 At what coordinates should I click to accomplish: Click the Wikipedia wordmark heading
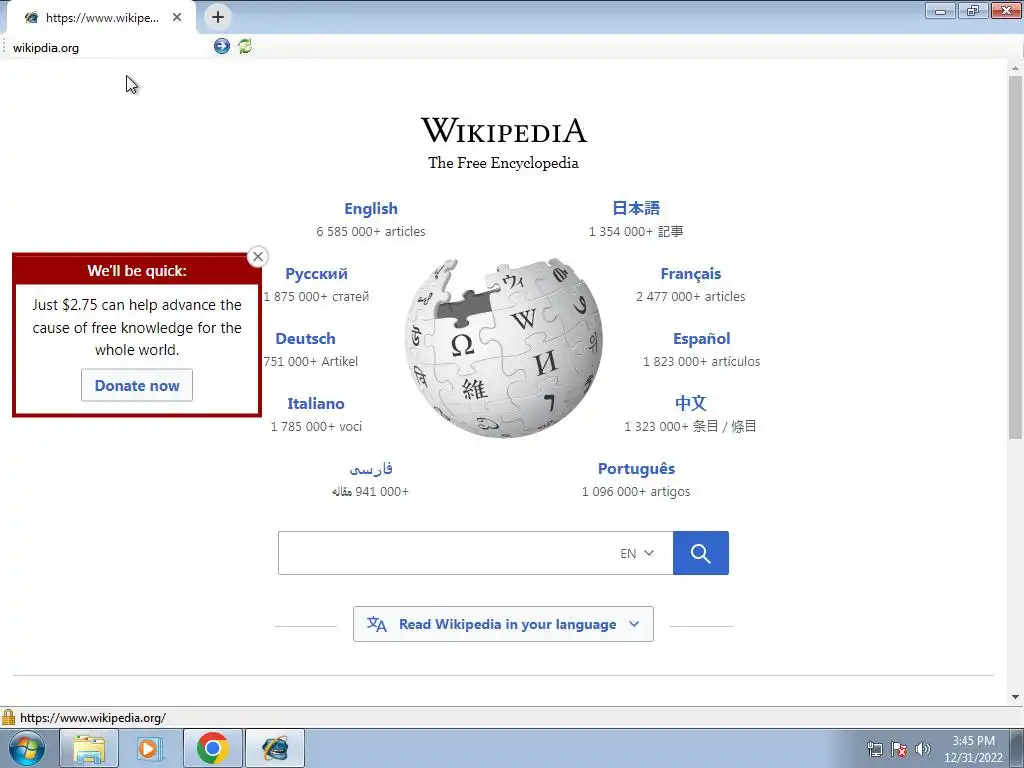point(504,130)
